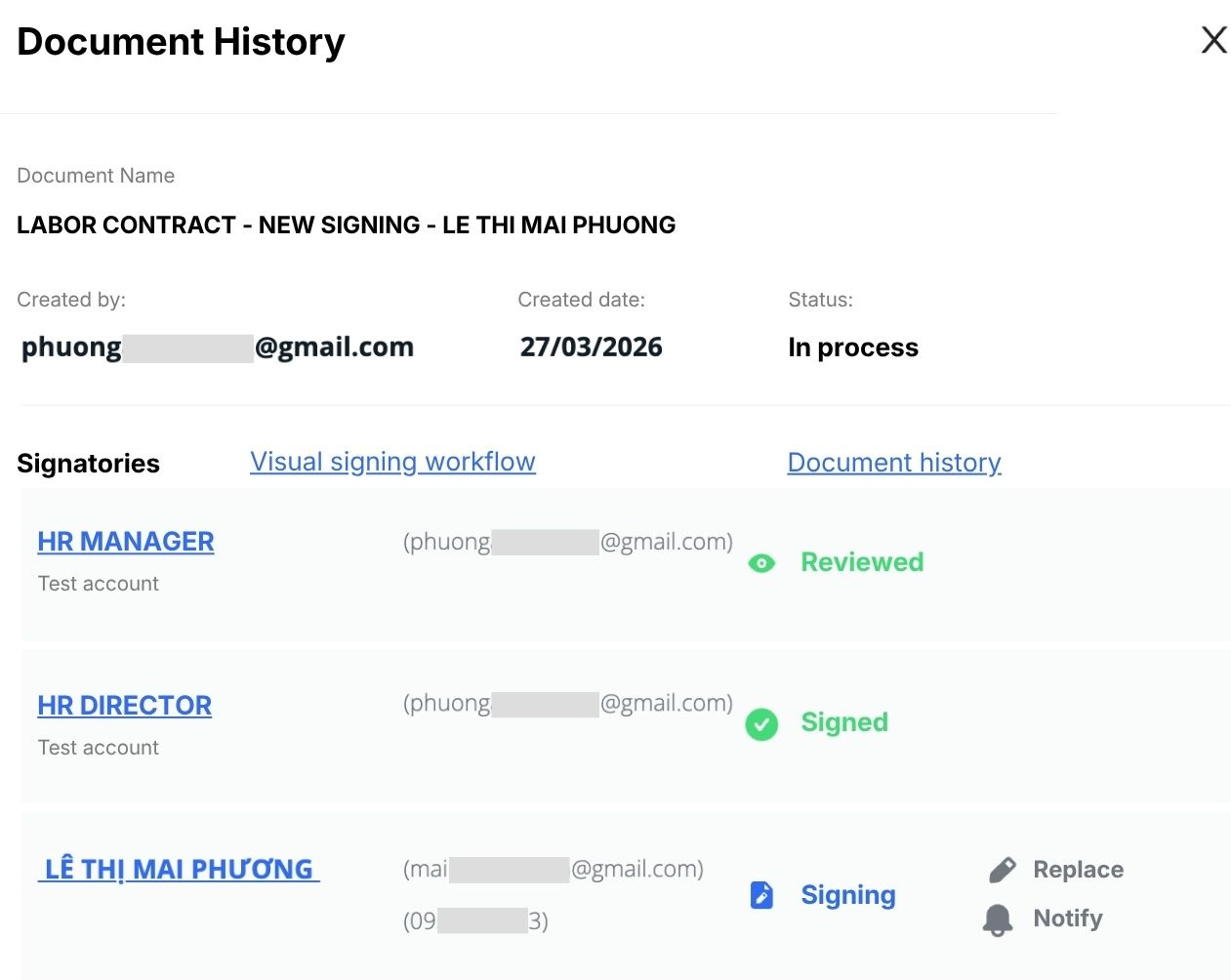This screenshot has height=980, width=1231.
Task: Open the Visual signing workflow link
Action: (x=392, y=461)
